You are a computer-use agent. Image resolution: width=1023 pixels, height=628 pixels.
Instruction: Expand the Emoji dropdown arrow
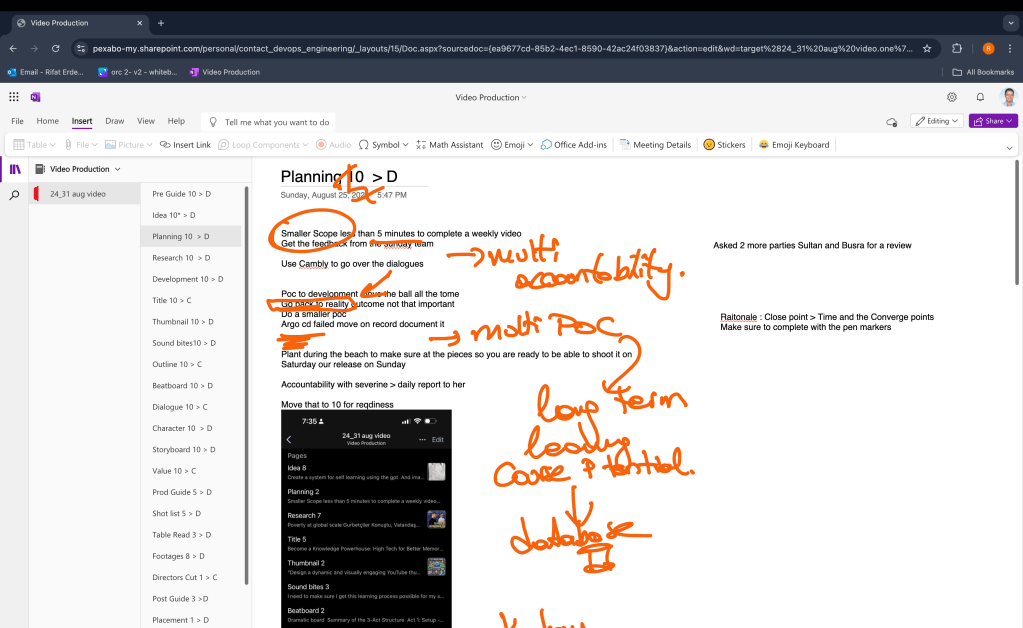tap(530, 145)
